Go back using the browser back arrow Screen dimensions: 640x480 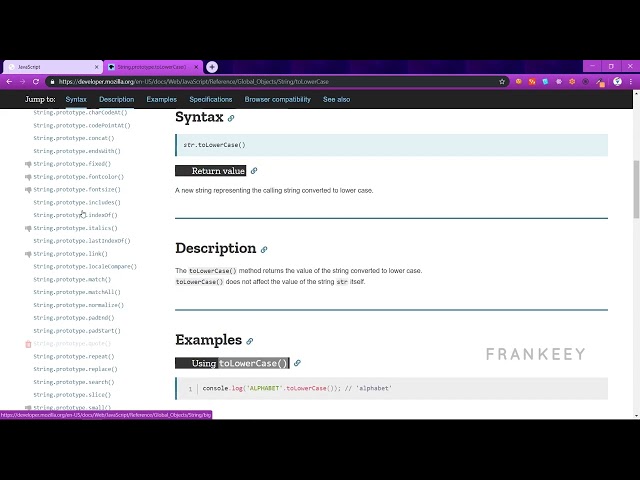coord(9,82)
